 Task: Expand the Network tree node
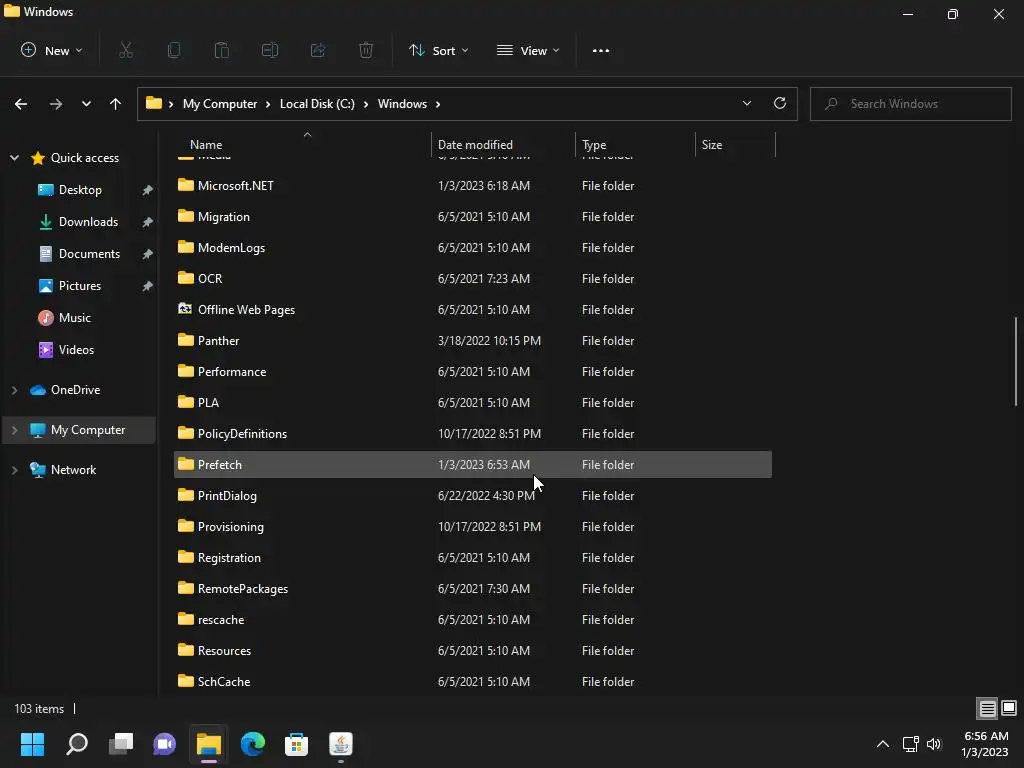pyautogui.click(x=14, y=470)
